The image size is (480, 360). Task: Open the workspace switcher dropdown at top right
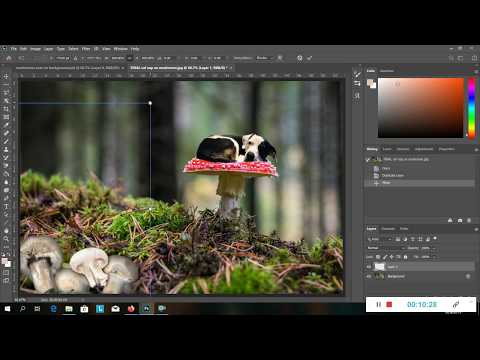tap(461, 58)
